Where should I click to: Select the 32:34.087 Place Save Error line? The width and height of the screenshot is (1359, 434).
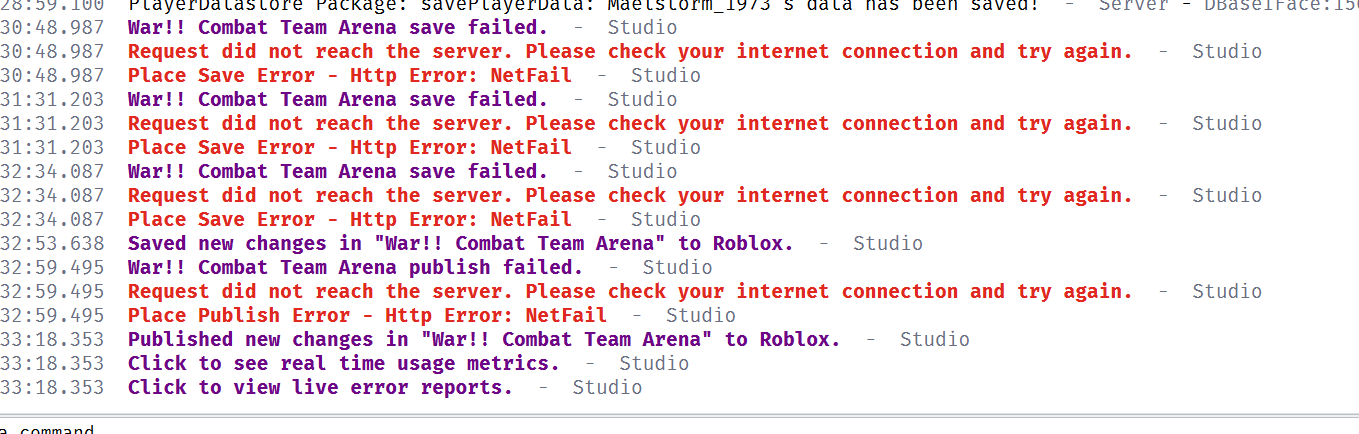(350, 219)
